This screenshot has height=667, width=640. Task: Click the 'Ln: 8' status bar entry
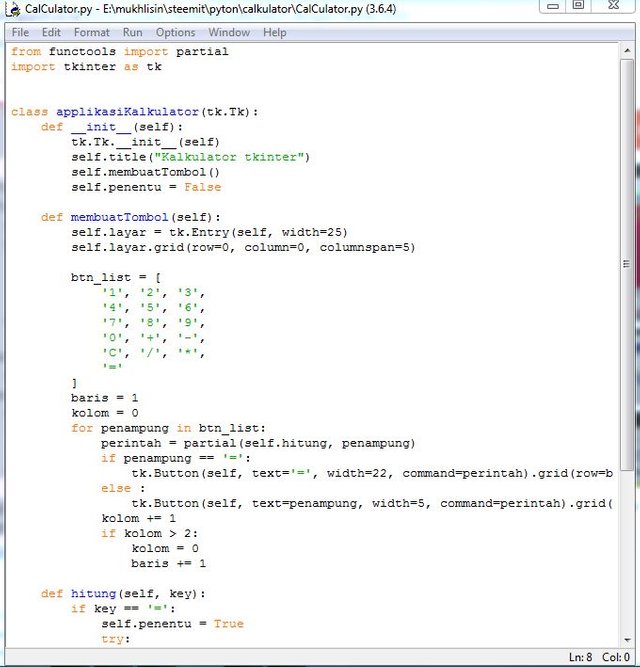(x=580, y=657)
